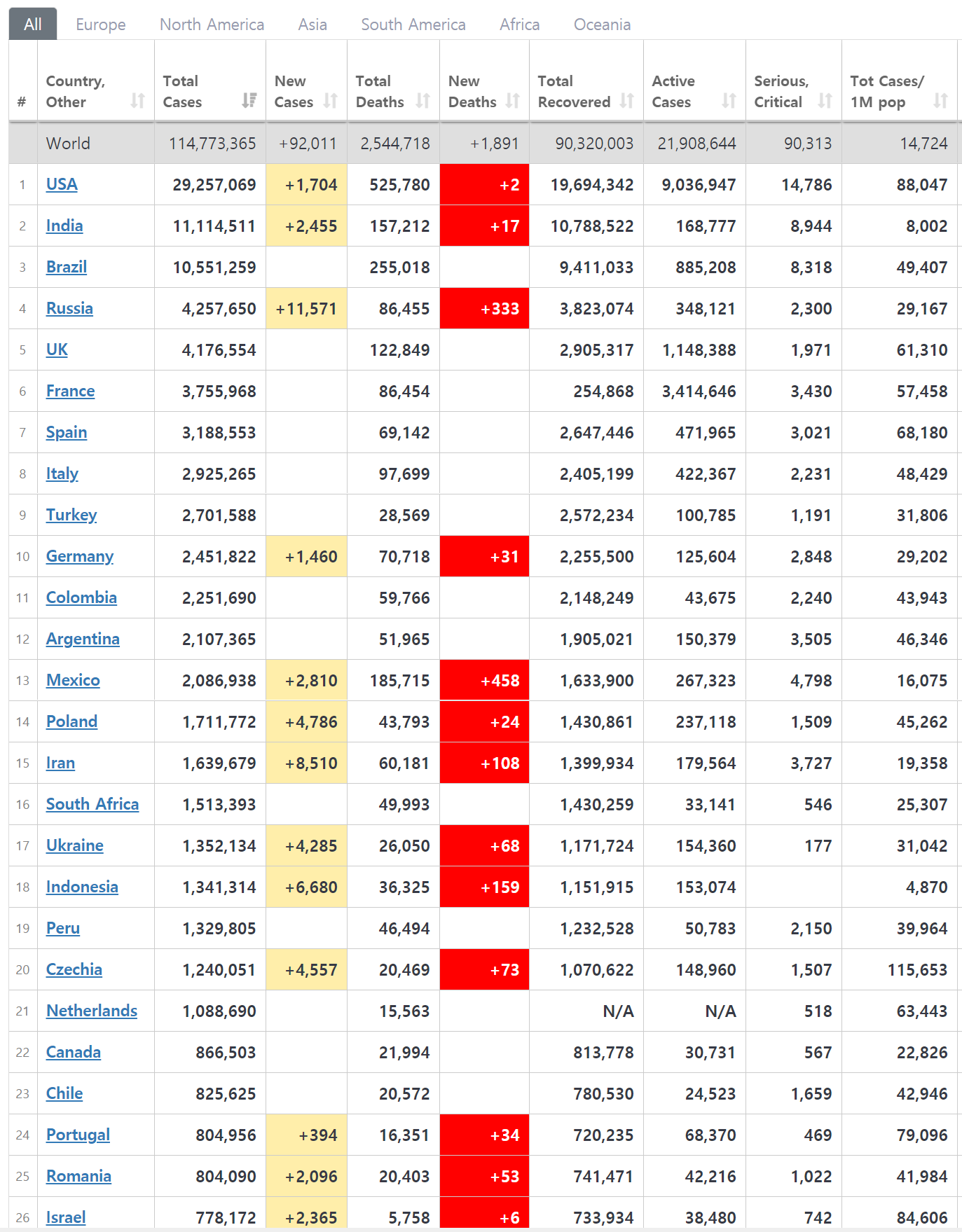
Task: Click Total Deaths sort arrows
Action: (x=422, y=101)
